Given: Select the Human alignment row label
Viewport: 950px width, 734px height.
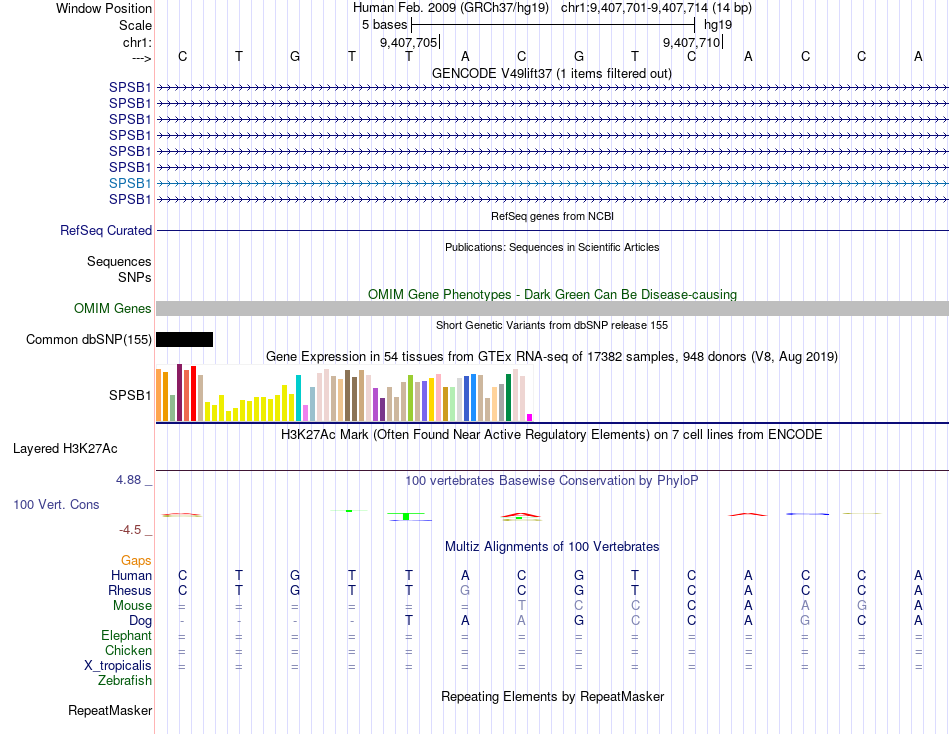Looking at the screenshot, I should [131, 575].
